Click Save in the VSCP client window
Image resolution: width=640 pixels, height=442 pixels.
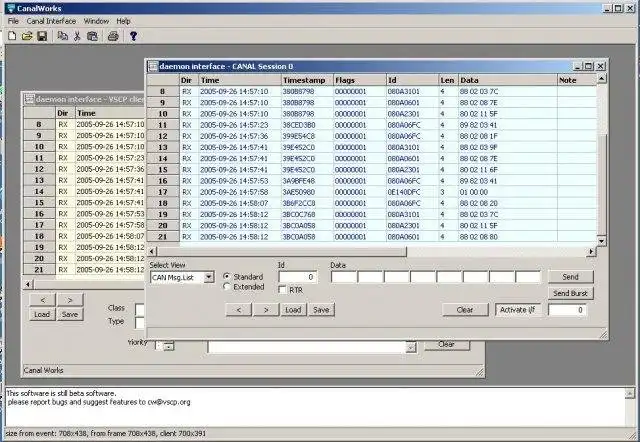click(x=70, y=314)
